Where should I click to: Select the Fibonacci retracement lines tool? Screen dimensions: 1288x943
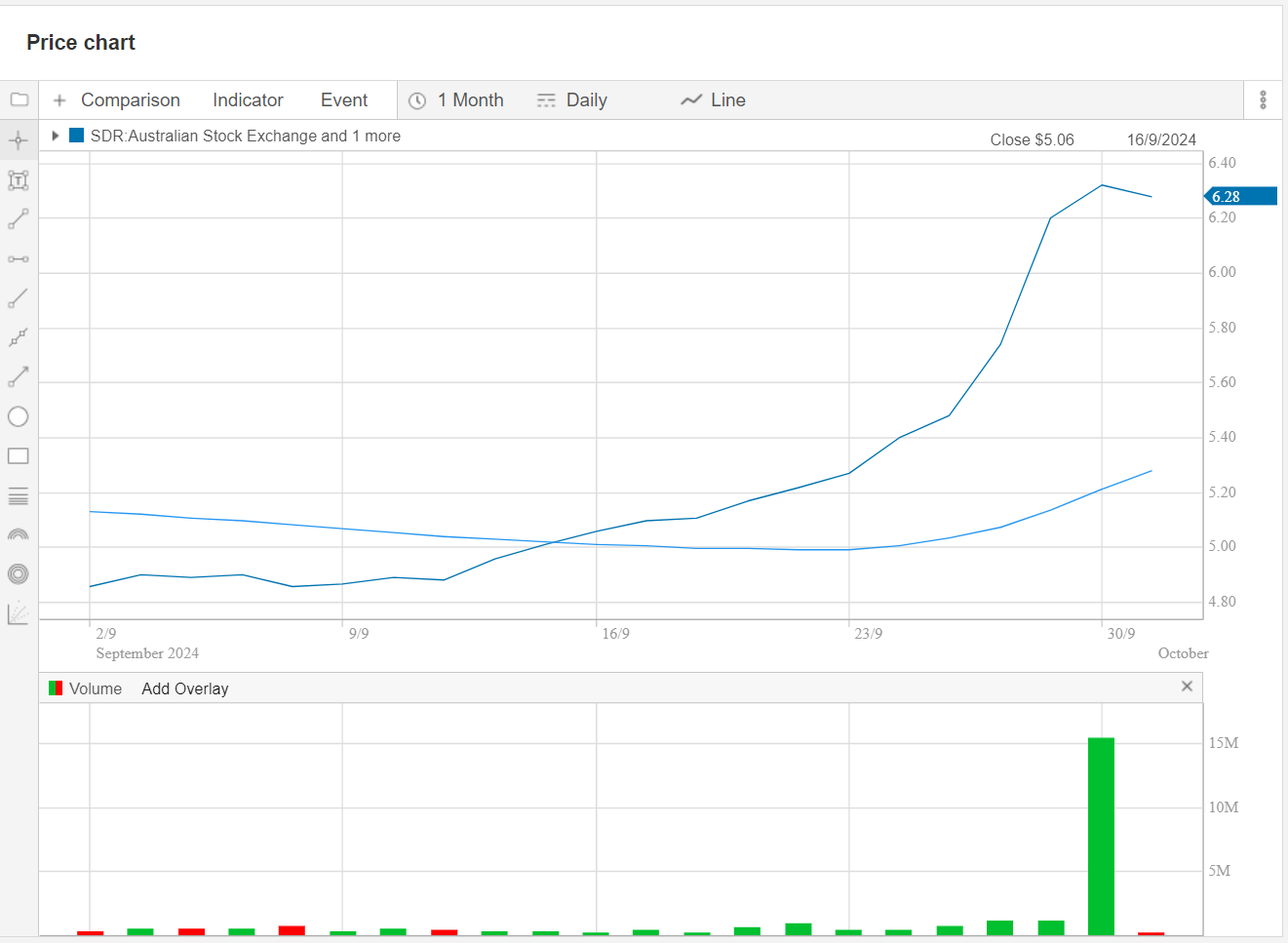(x=19, y=496)
